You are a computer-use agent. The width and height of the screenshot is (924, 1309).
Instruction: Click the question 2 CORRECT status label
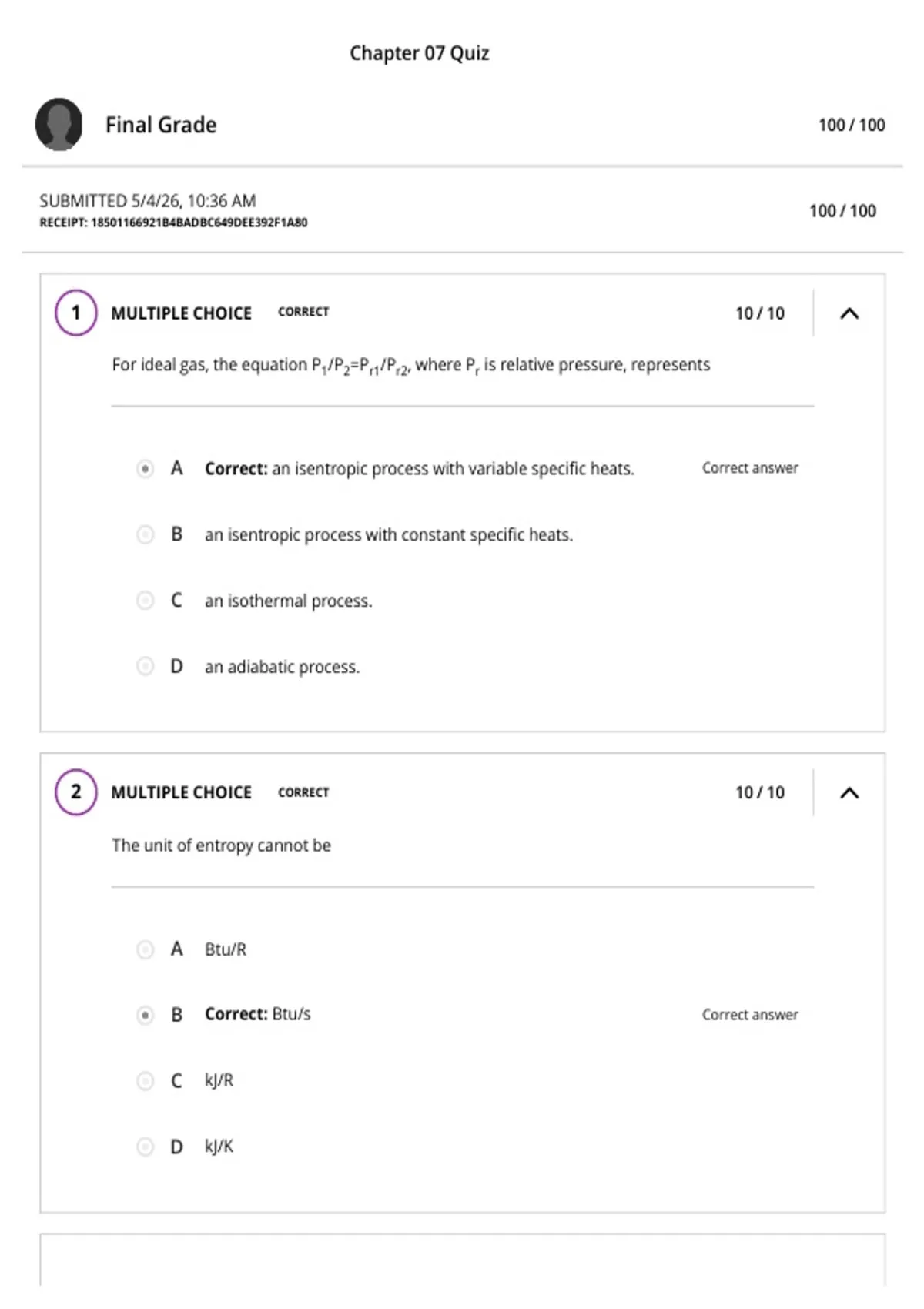[303, 792]
